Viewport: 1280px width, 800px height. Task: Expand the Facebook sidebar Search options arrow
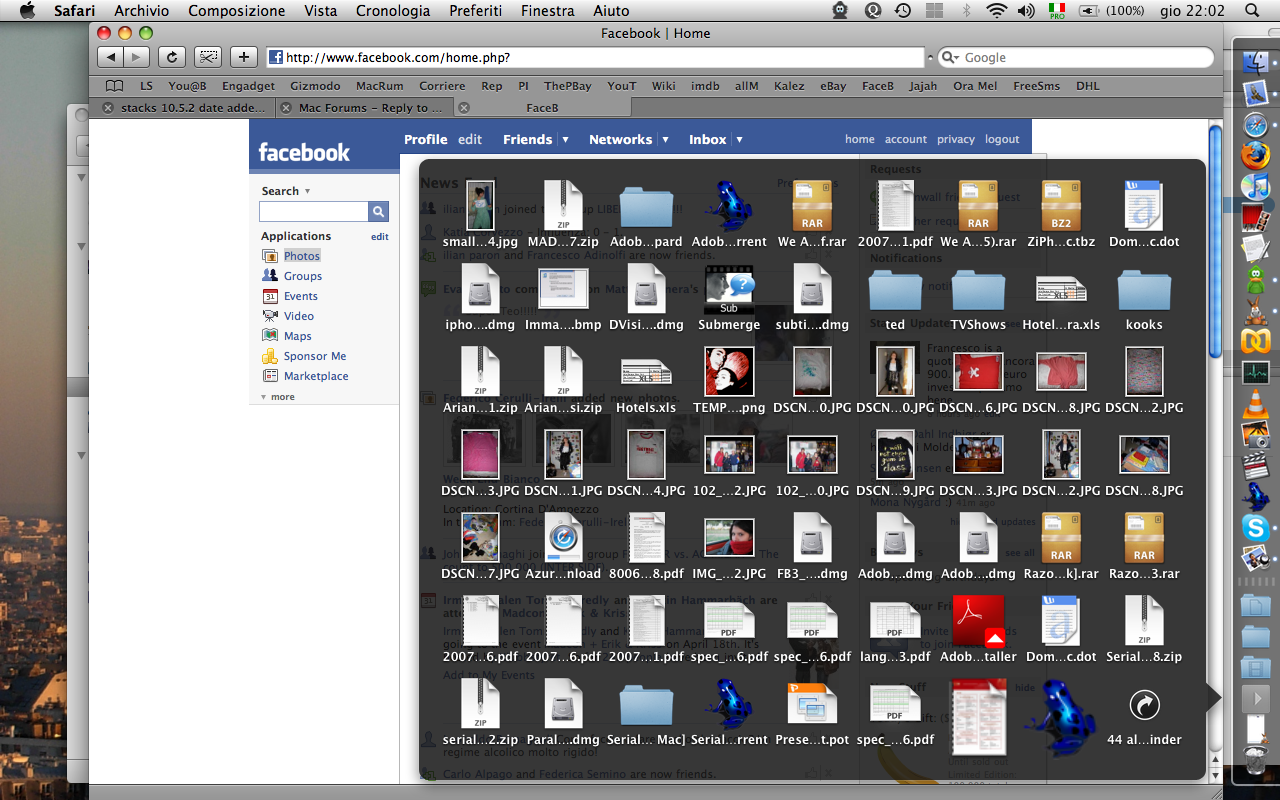(x=307, y=191)
